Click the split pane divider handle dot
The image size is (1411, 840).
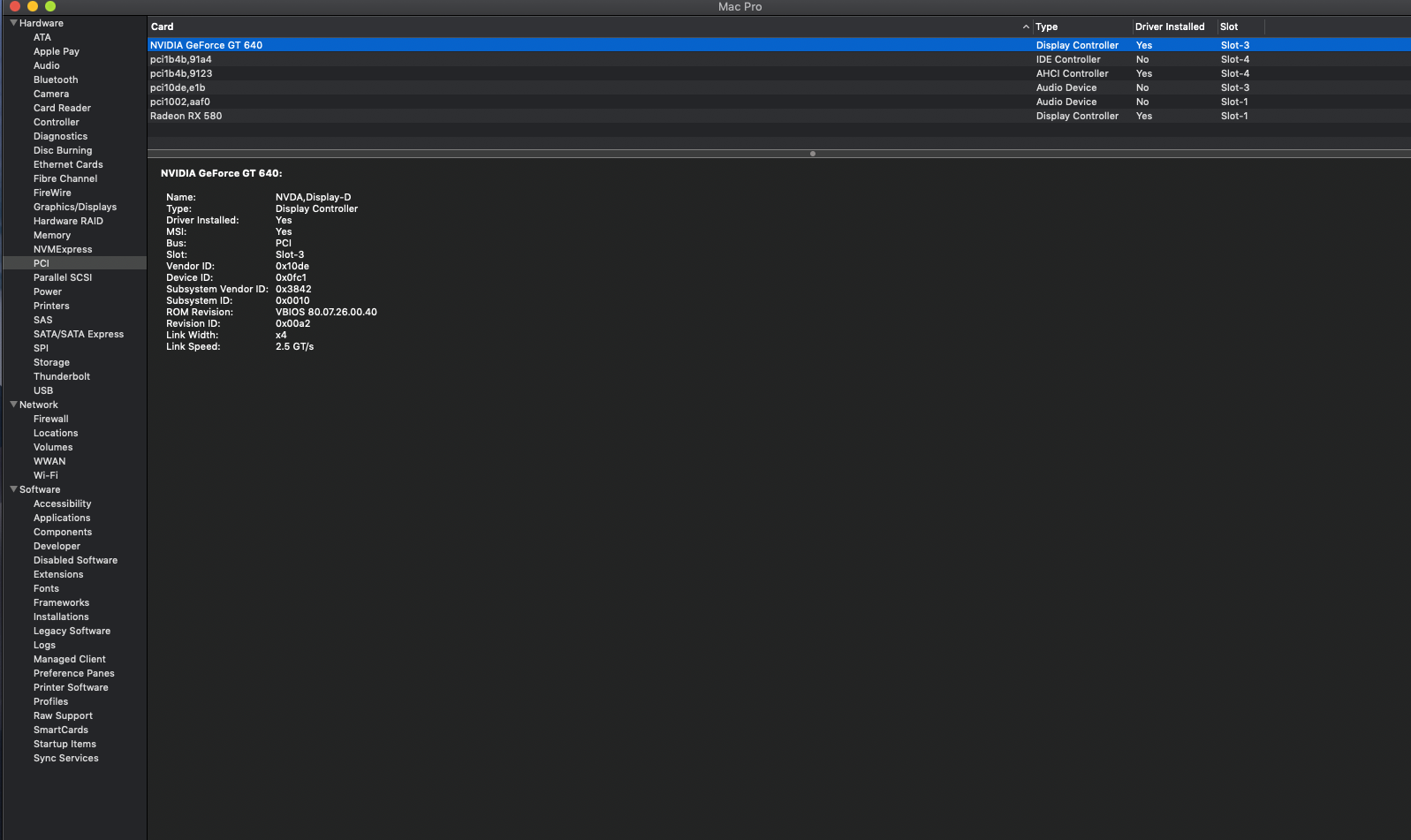tap(813, 154)
